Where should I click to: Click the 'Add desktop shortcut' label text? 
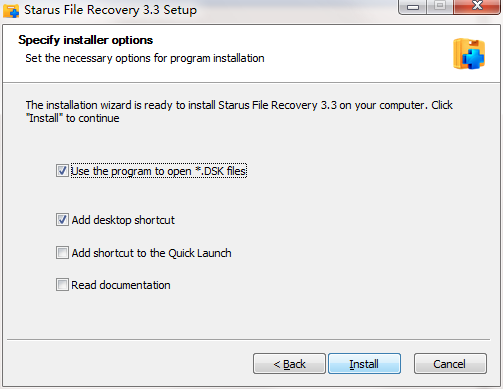coord(123,220)
